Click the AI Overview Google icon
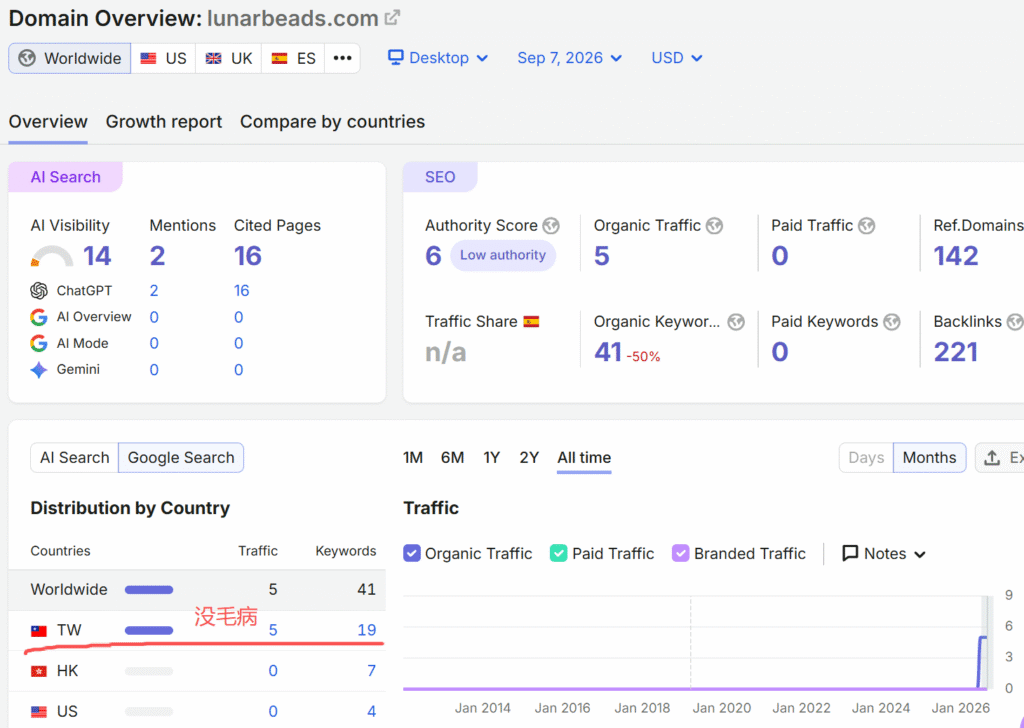 pyautogui.click(x=39, y=317)
